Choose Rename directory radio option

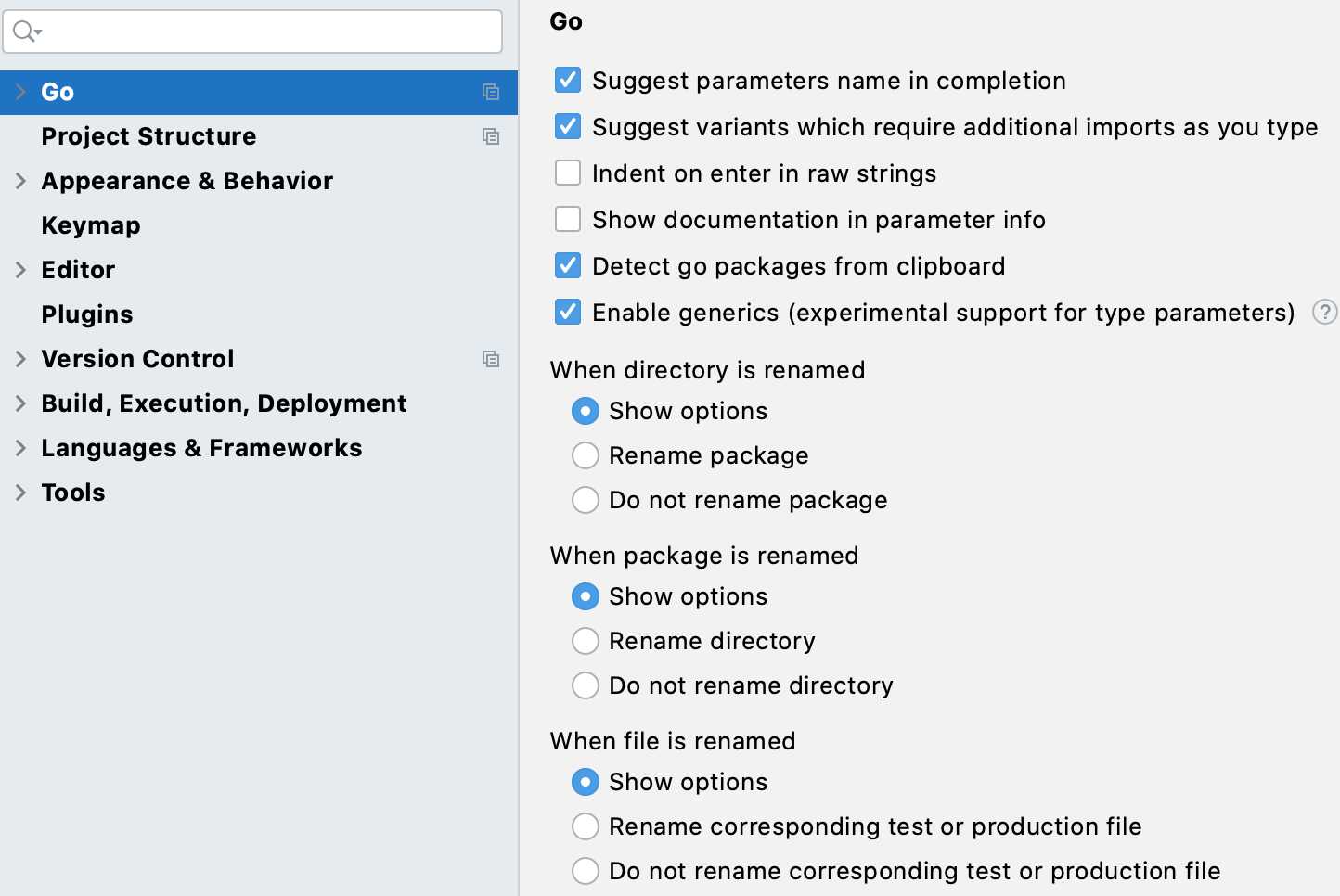[586, 641]
